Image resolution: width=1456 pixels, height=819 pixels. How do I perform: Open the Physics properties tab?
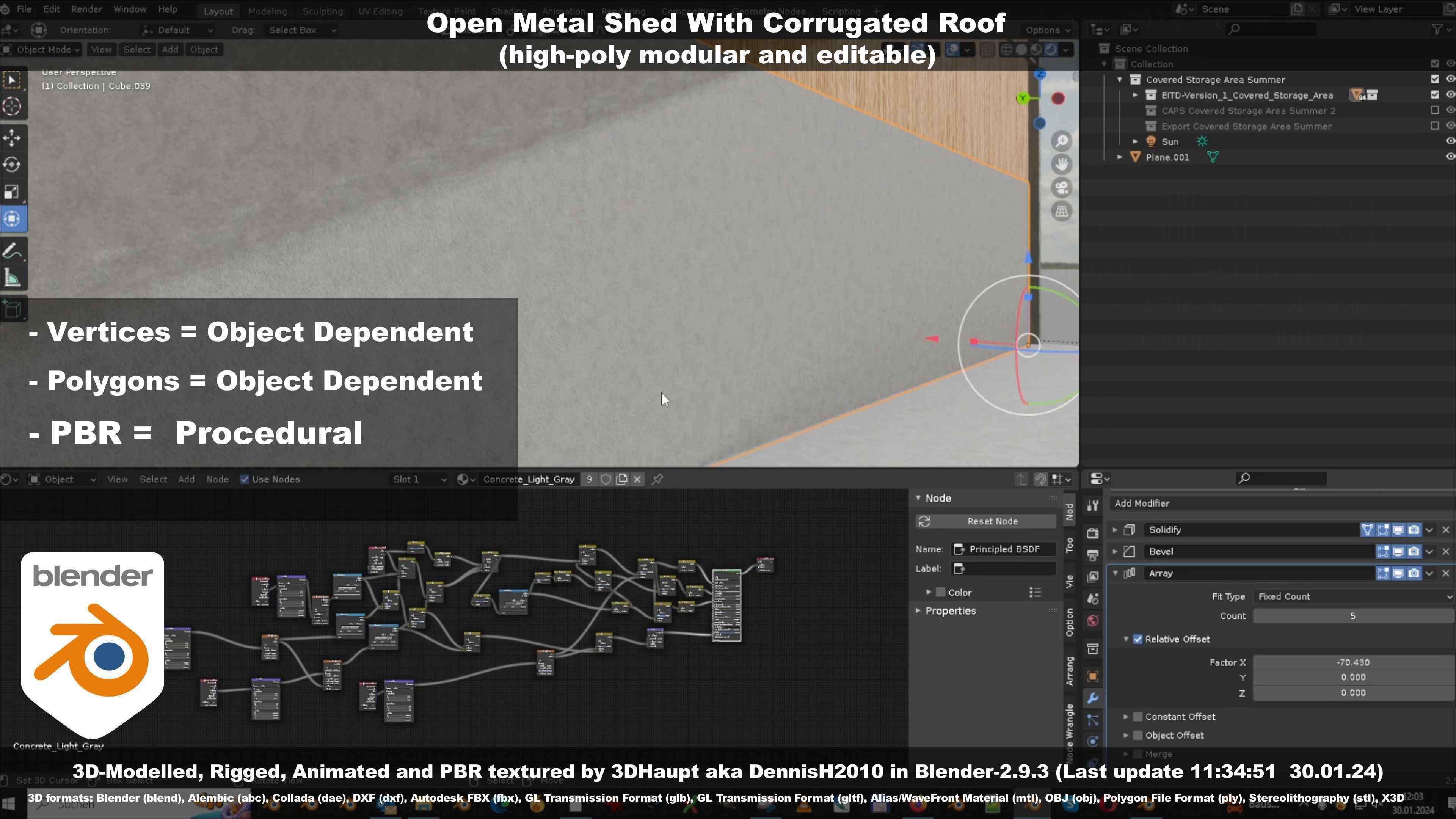click(1092, 742)
